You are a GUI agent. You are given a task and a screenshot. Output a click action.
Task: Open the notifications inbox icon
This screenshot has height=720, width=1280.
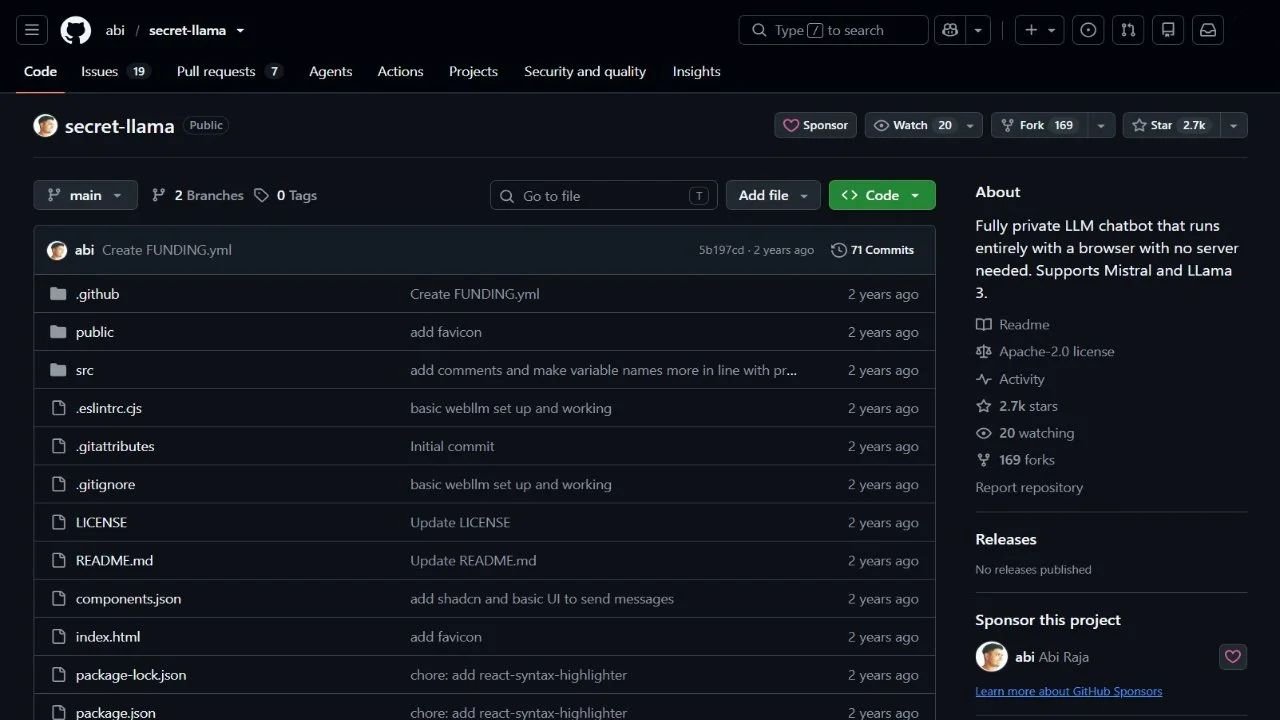point(1208,30)
